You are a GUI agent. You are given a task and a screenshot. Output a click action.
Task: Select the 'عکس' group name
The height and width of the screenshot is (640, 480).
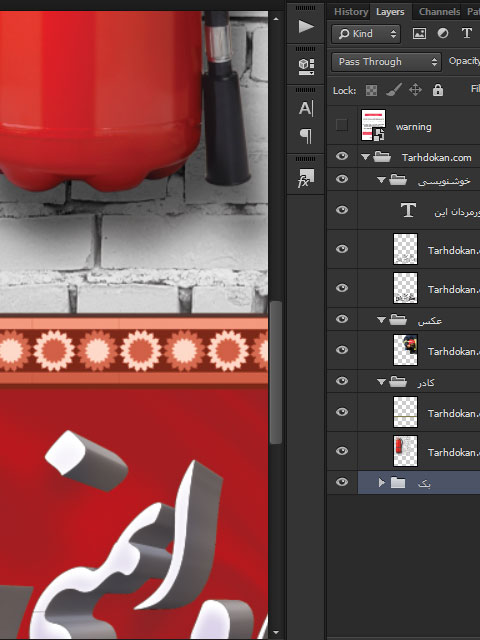click(x=430, y=321)
